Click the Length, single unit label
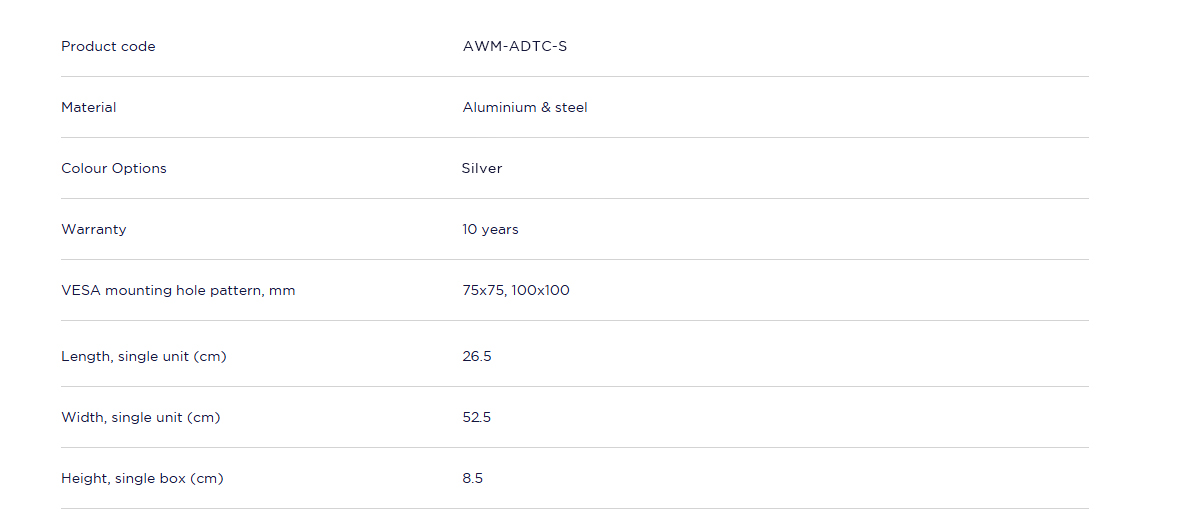Viewport: 1185px width, 523px height. point(144,356)
